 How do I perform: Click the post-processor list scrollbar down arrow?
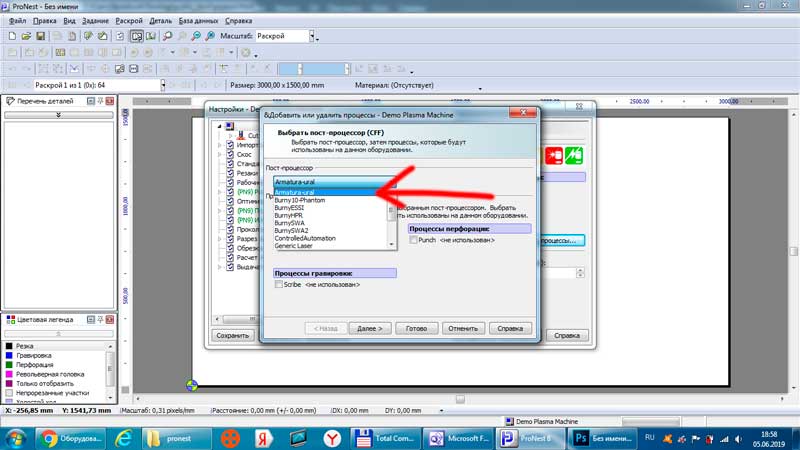pos(392,245)
